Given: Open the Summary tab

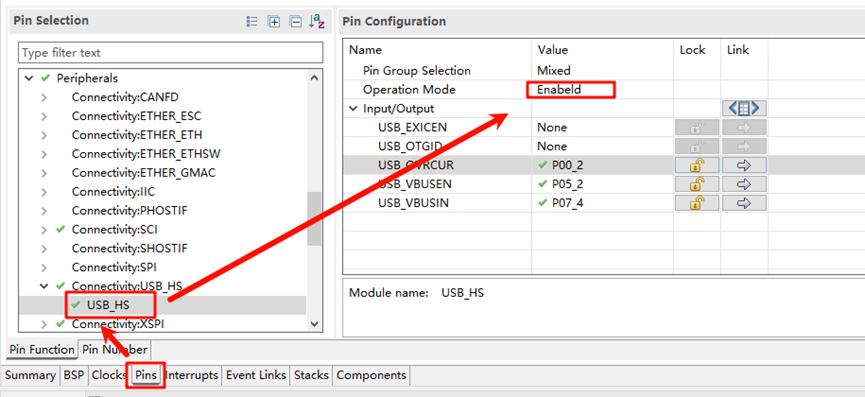Looking at the screenshot, I should [x=30, y=375].
